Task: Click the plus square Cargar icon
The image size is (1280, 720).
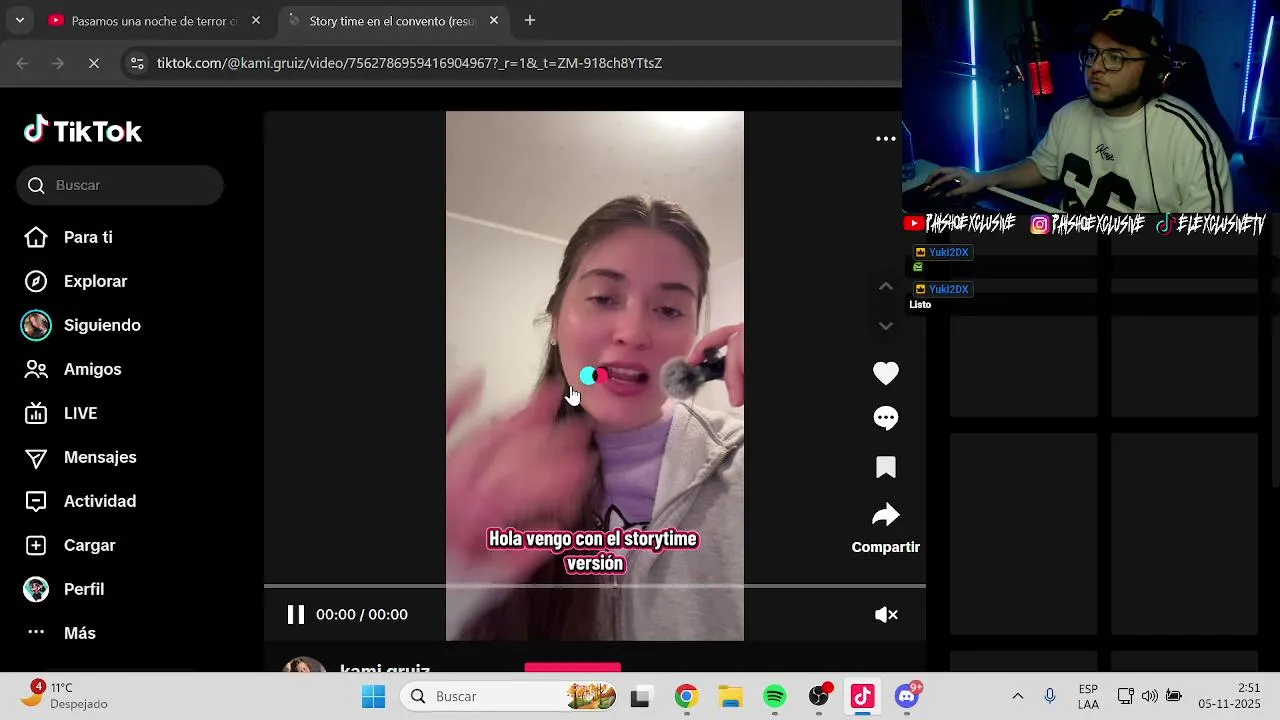Action: click(x=36, y=545)
